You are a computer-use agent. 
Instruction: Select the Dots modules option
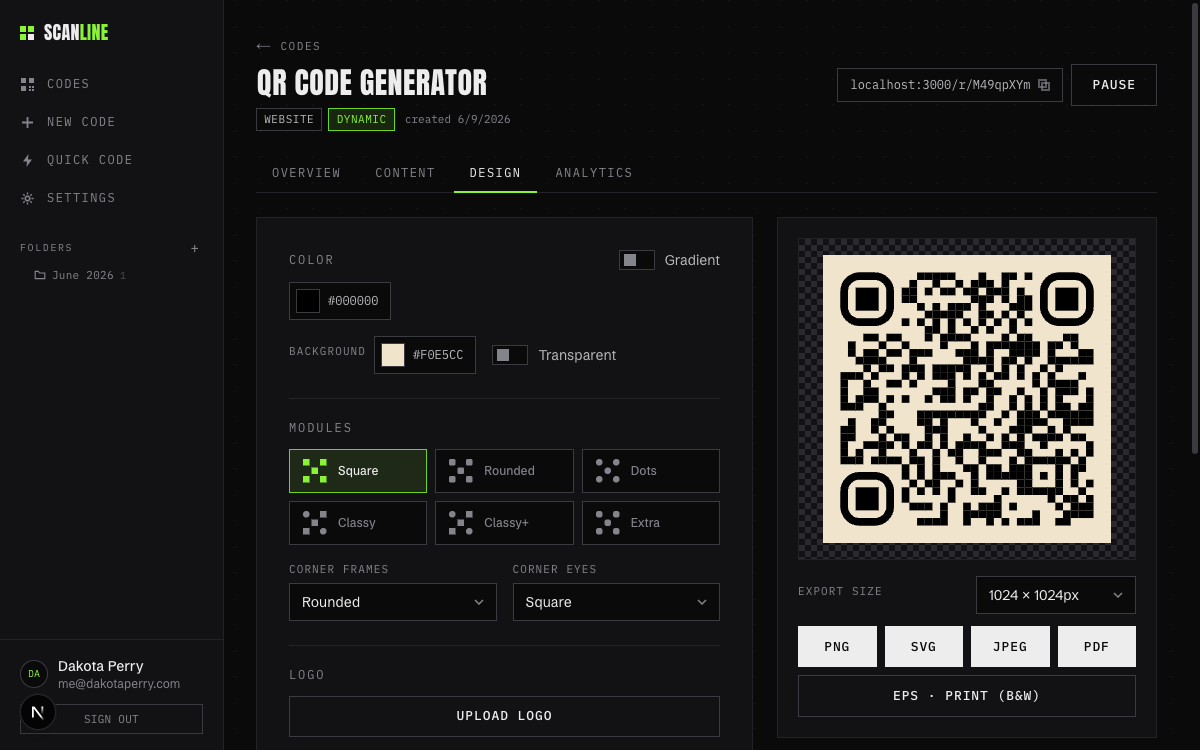tap(651, 471)
